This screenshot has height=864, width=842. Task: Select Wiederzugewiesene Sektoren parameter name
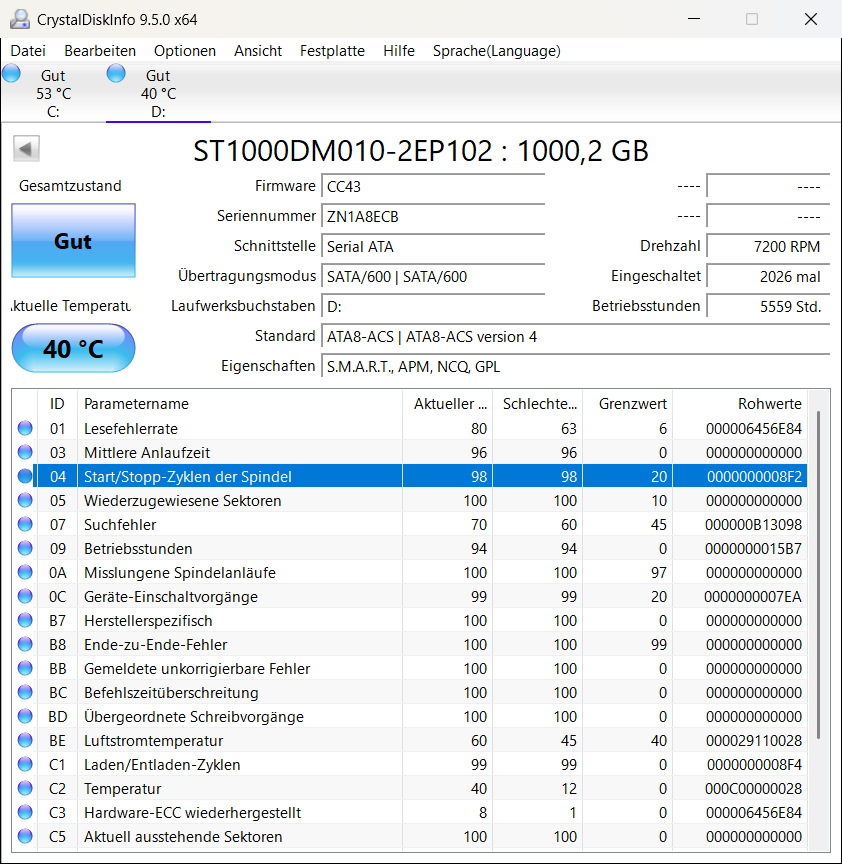click(182, 501)
